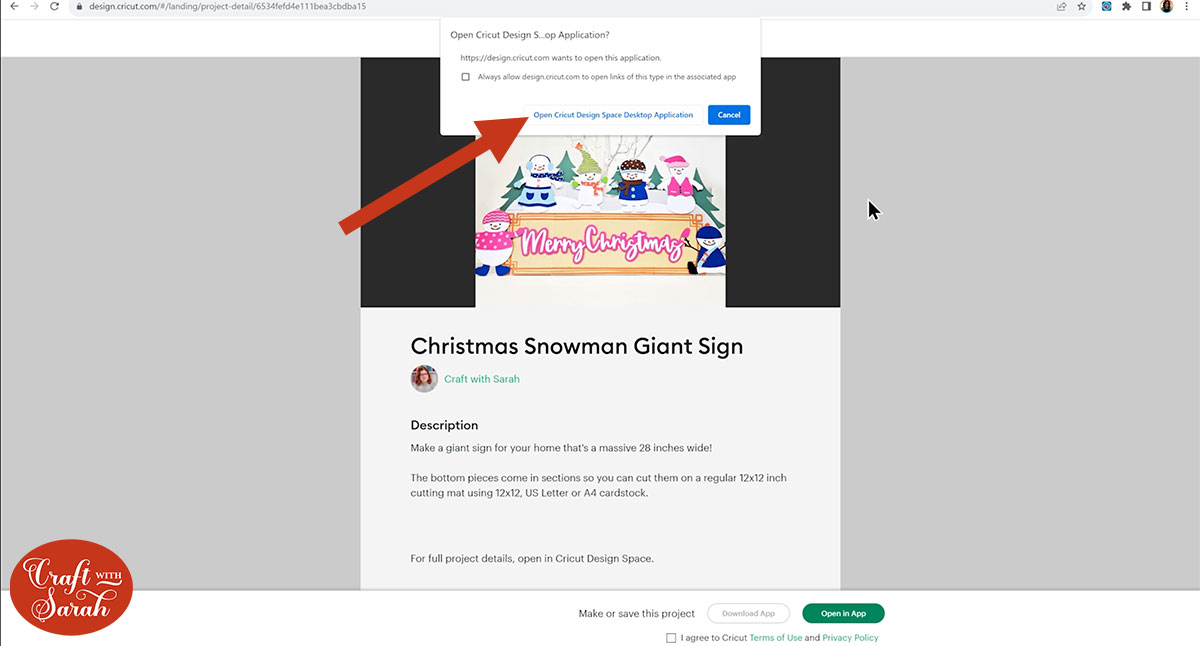Click the Chrome profile avatar
This screenshot has width=1200, height=646.
pyautogui.click(x=1167, y=6)
